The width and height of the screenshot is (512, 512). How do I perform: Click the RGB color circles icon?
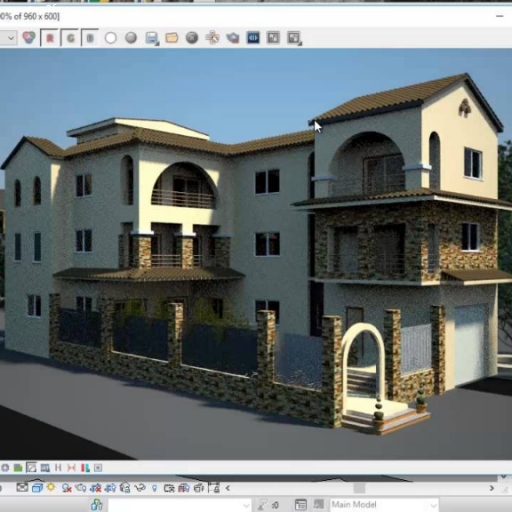point(29,37)
